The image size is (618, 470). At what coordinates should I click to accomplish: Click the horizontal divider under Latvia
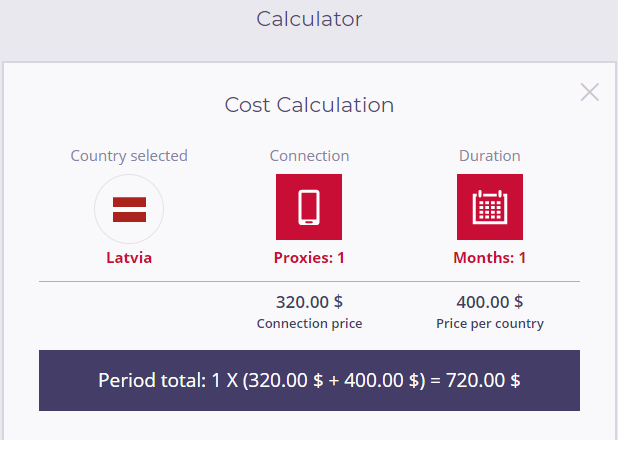tap(129, 282)
